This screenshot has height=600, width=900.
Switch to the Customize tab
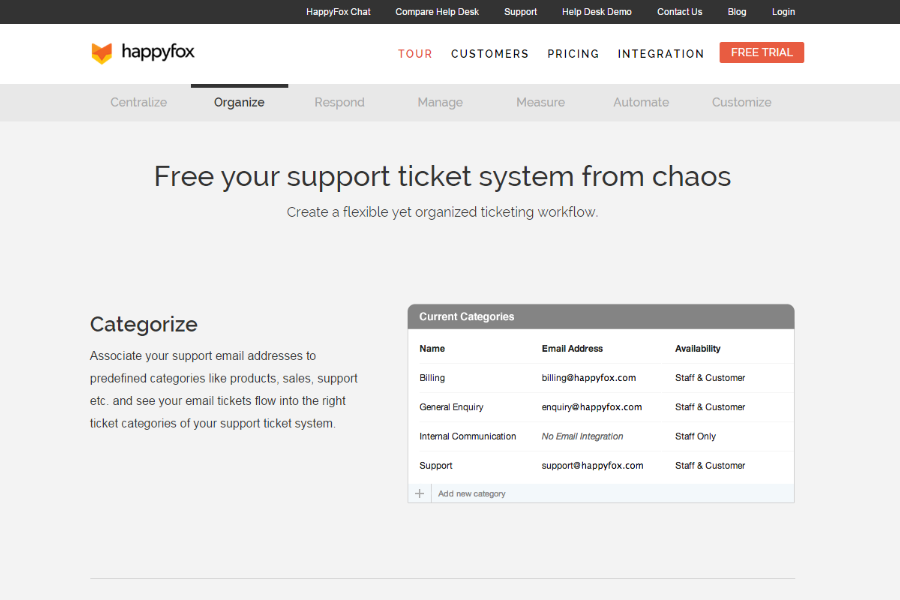pyautogui.click(x=741, y=102)
